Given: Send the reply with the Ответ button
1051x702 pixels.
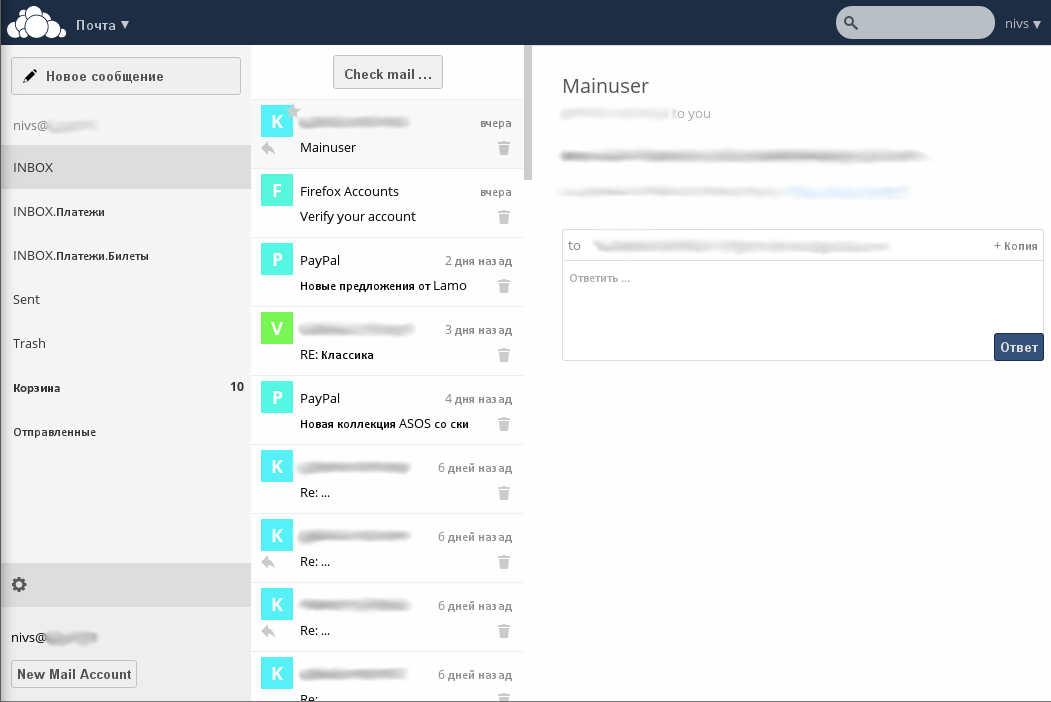Looking at the screenshot, I should [x=1018, y=347].
